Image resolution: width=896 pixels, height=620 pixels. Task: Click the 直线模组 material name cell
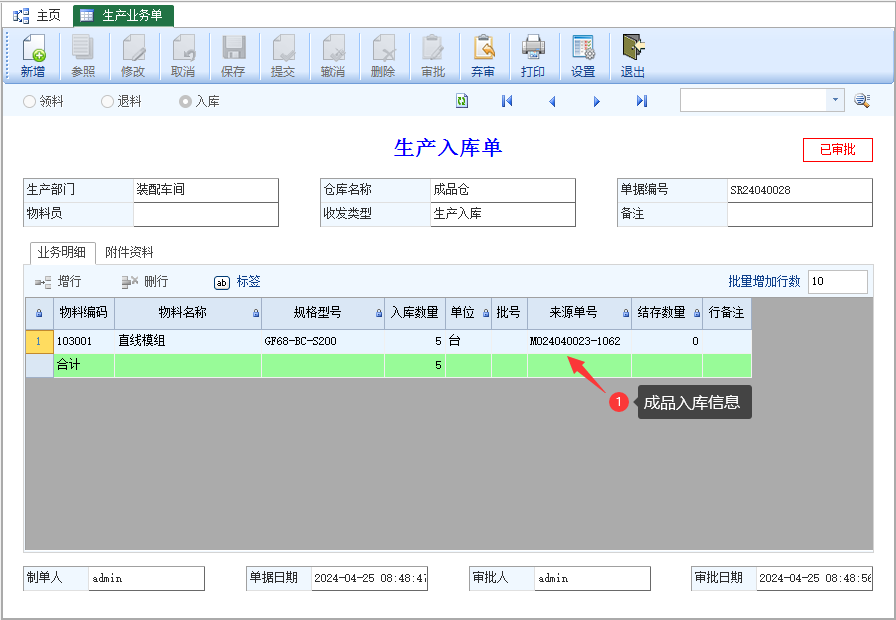[x=188, y=341]
